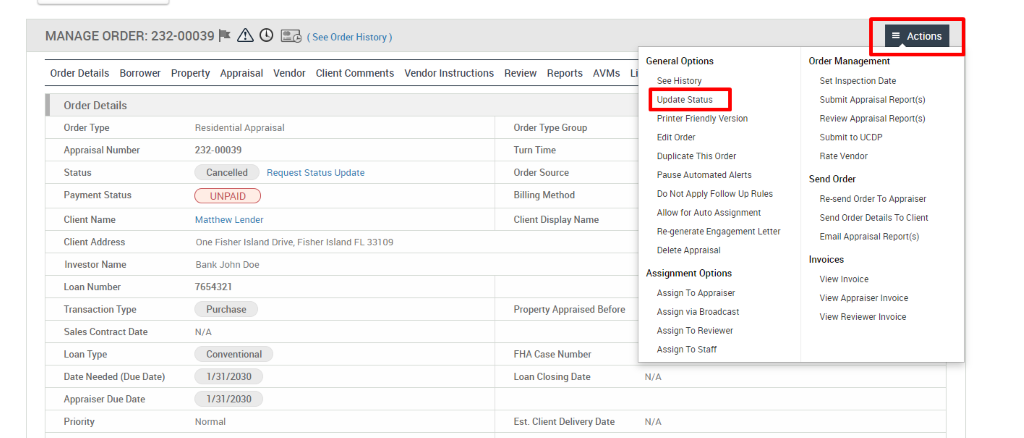Select Allow for Auto Assignment
1024x438 pixels.
point(709,213)
